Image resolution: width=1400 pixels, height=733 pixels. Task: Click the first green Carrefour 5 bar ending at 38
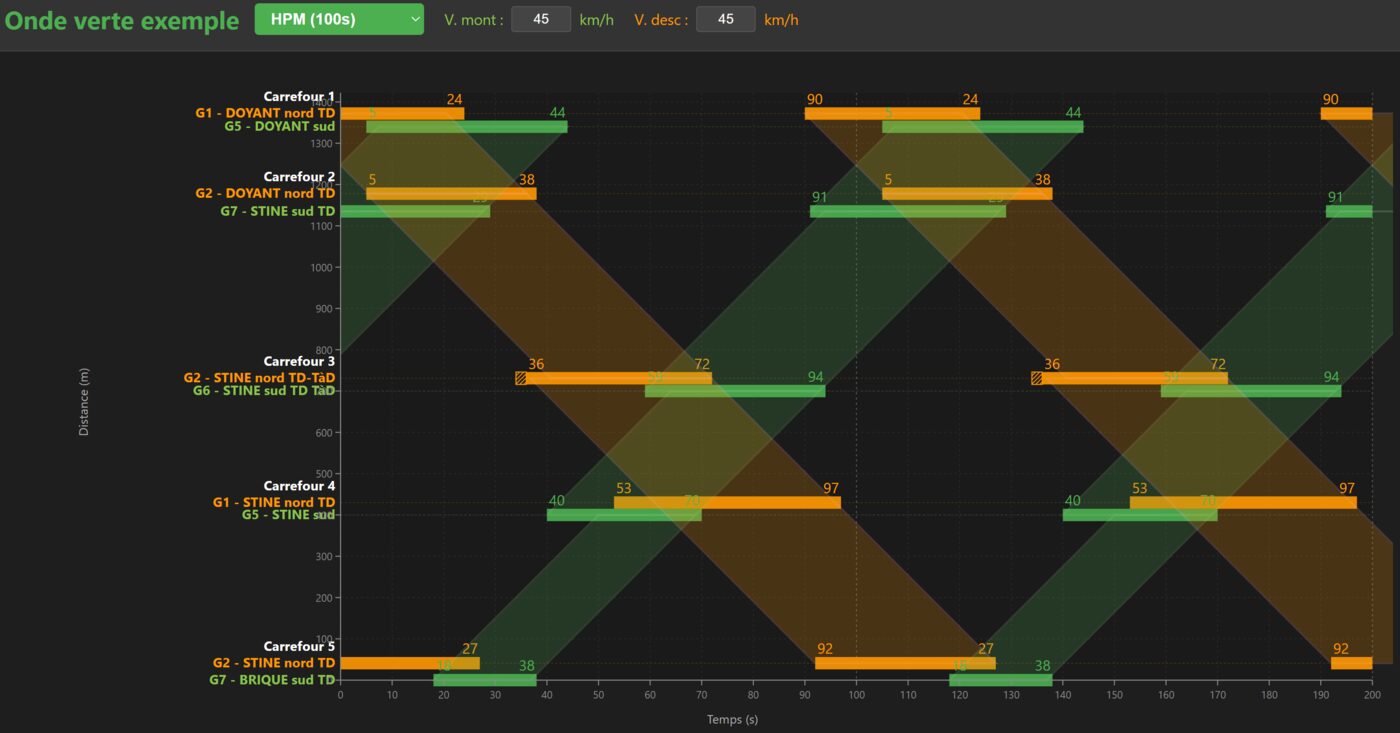[x=485, y=680]
